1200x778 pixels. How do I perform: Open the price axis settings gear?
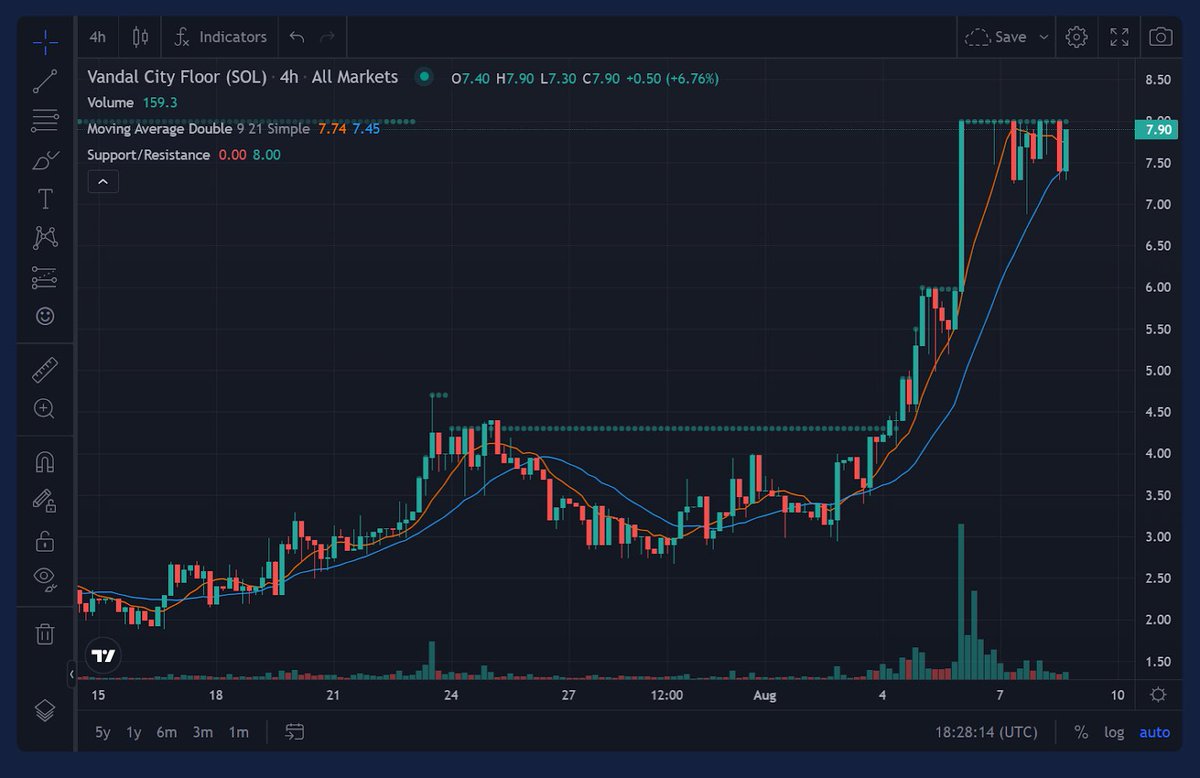coord(1158,695)
